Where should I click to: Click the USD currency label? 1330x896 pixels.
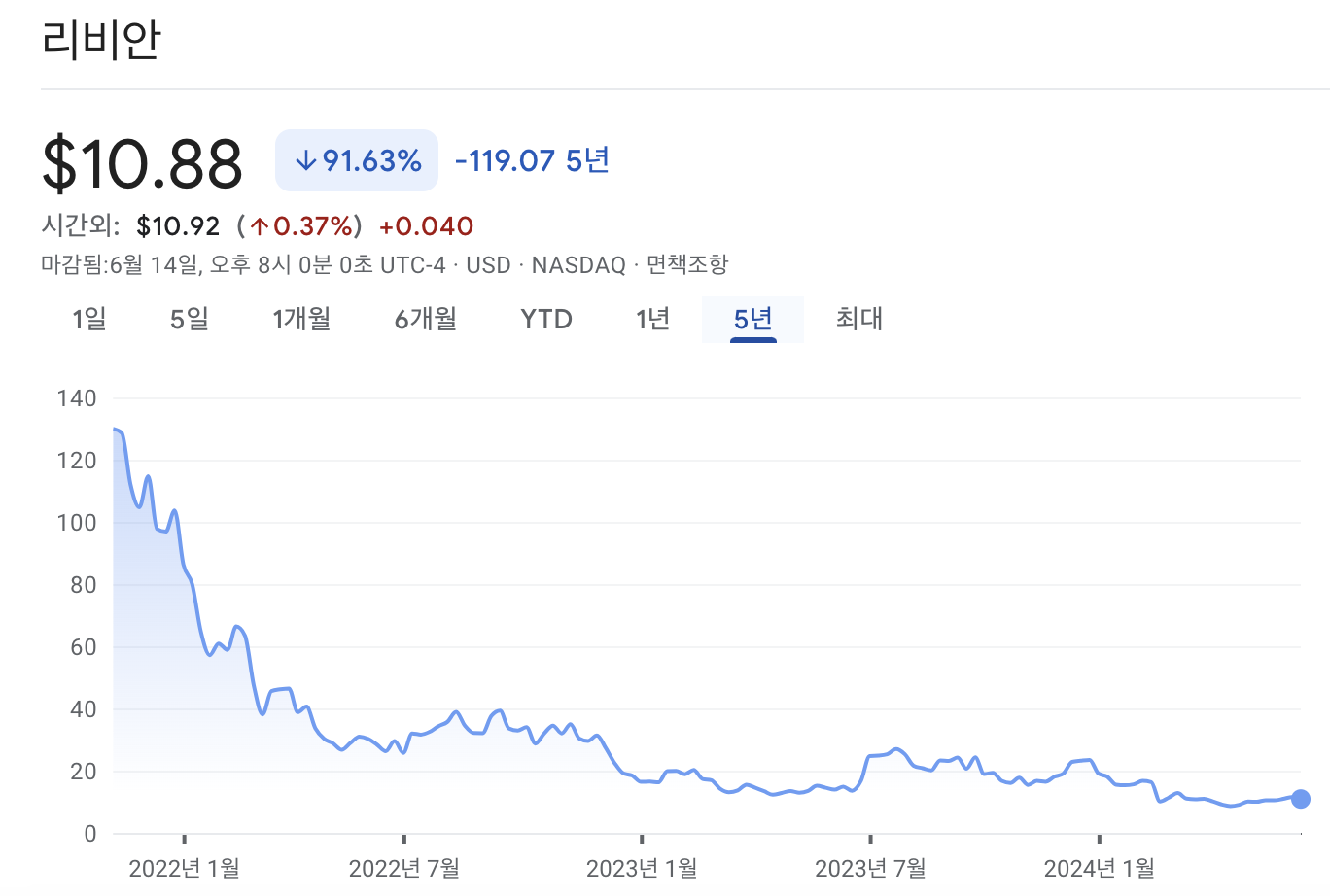point(488,265)
